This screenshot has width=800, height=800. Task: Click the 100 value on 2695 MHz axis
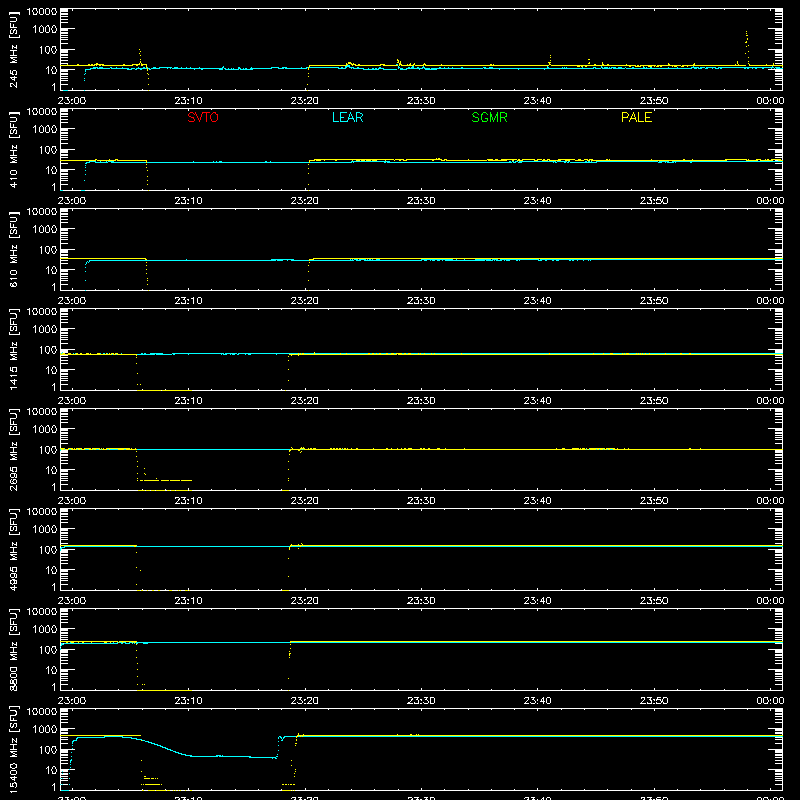pos(48,450)
